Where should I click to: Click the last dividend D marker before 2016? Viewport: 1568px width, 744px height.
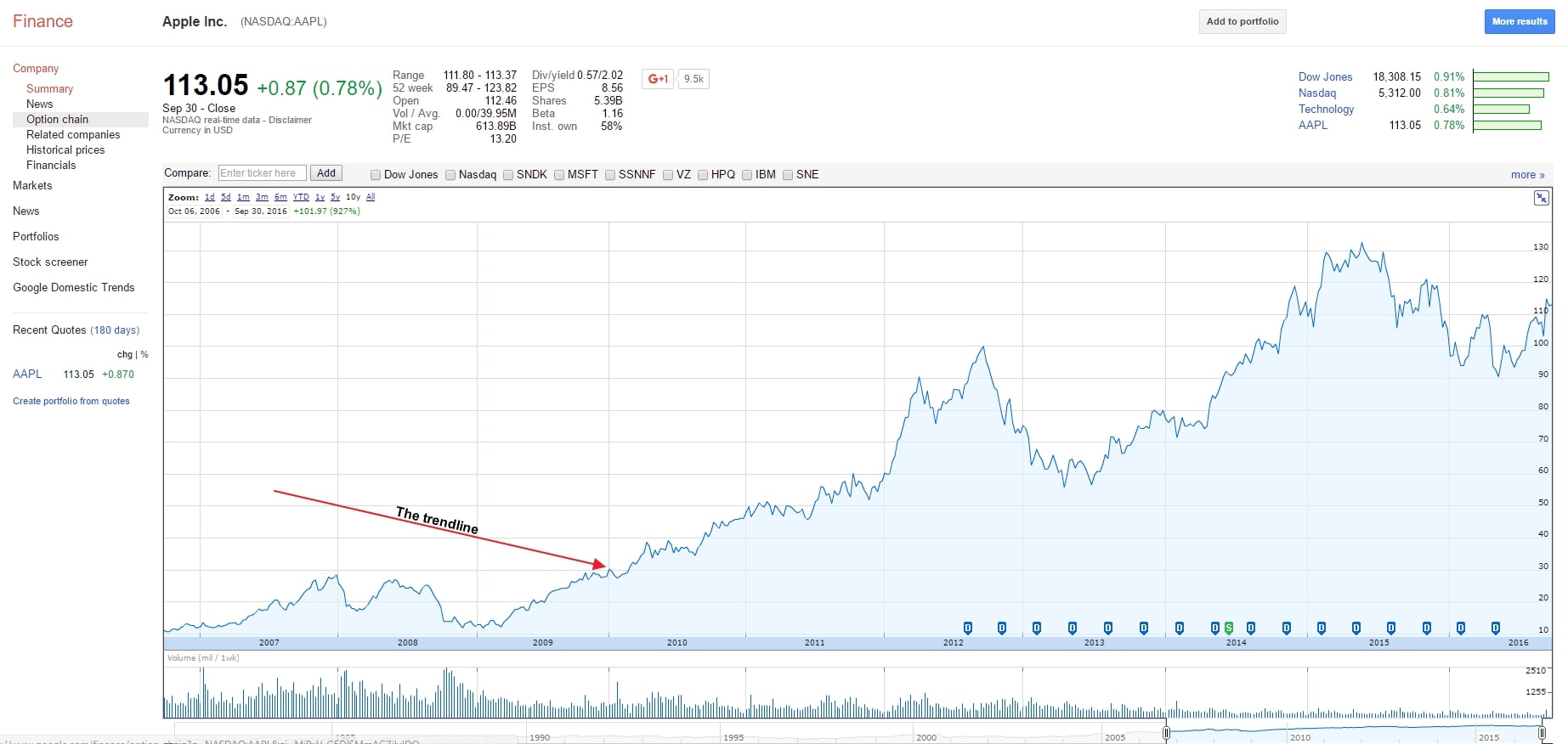click(1496, 628)
